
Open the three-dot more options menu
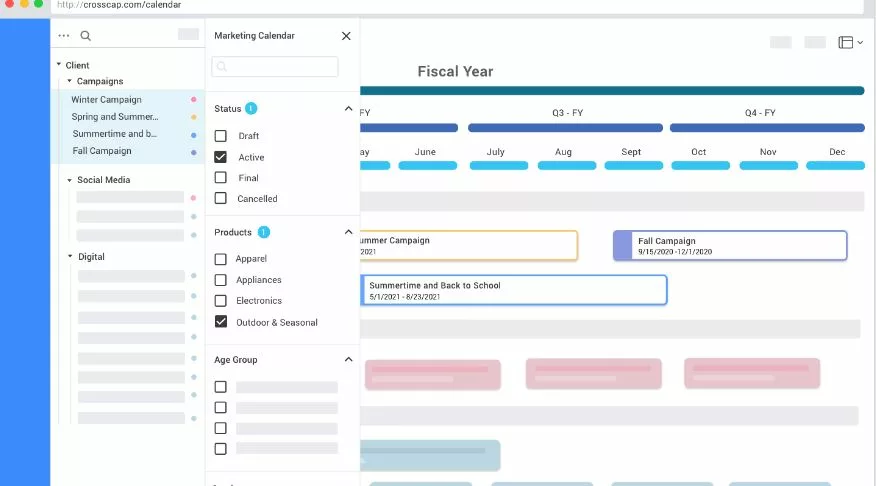[x=64, y=36]
